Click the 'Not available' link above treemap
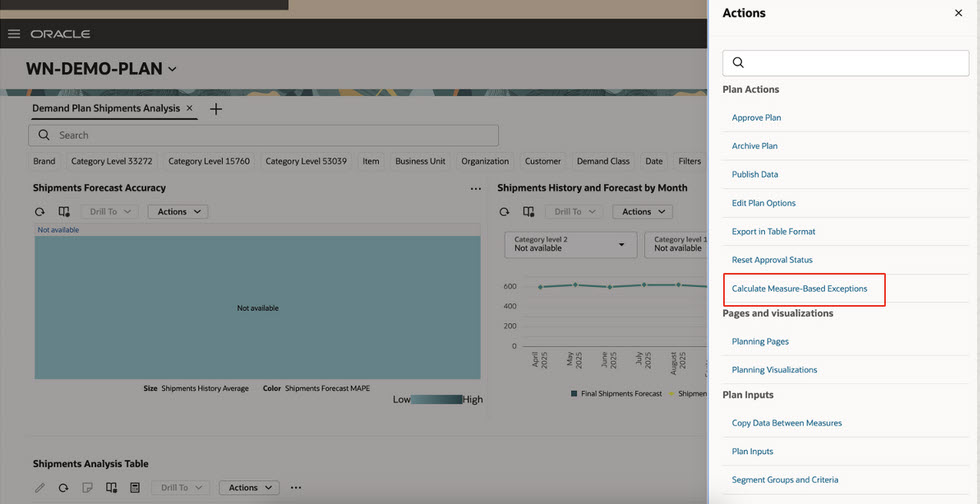 click(58, 229)
